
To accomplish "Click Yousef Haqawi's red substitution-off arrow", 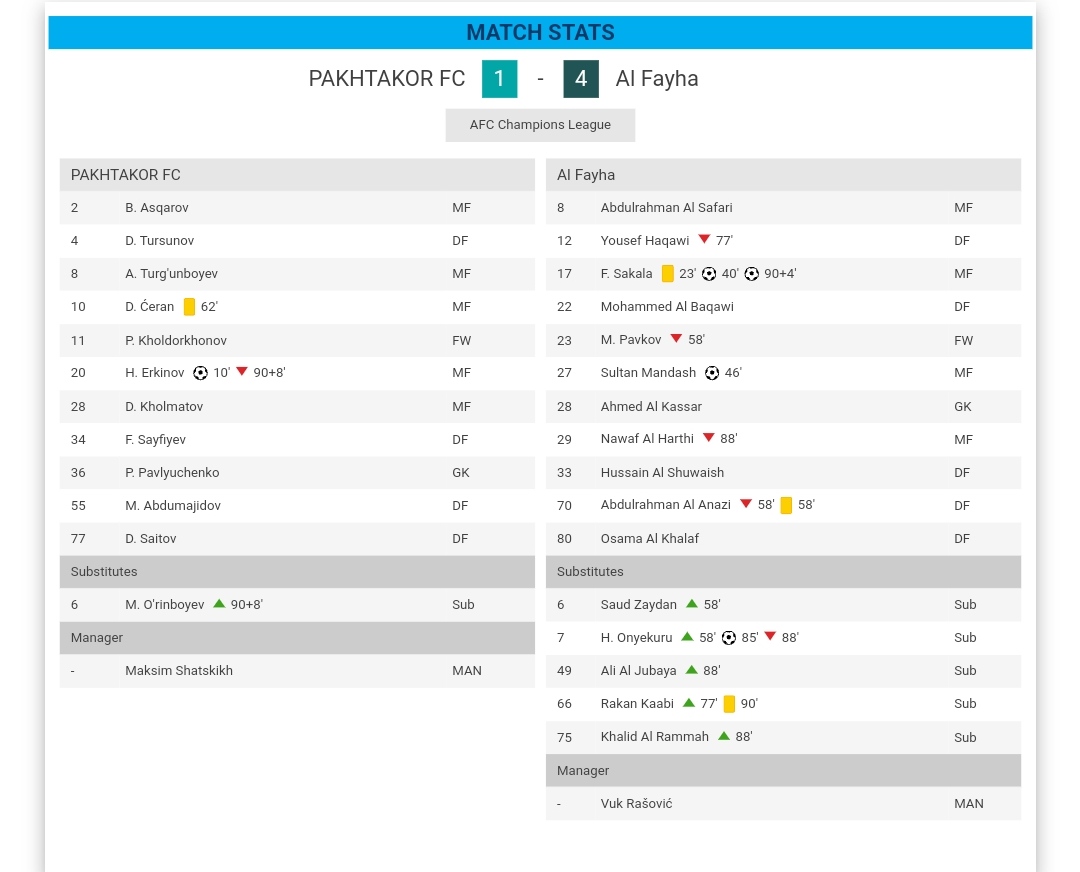I will pyautogui.click(x=704, y=240).
